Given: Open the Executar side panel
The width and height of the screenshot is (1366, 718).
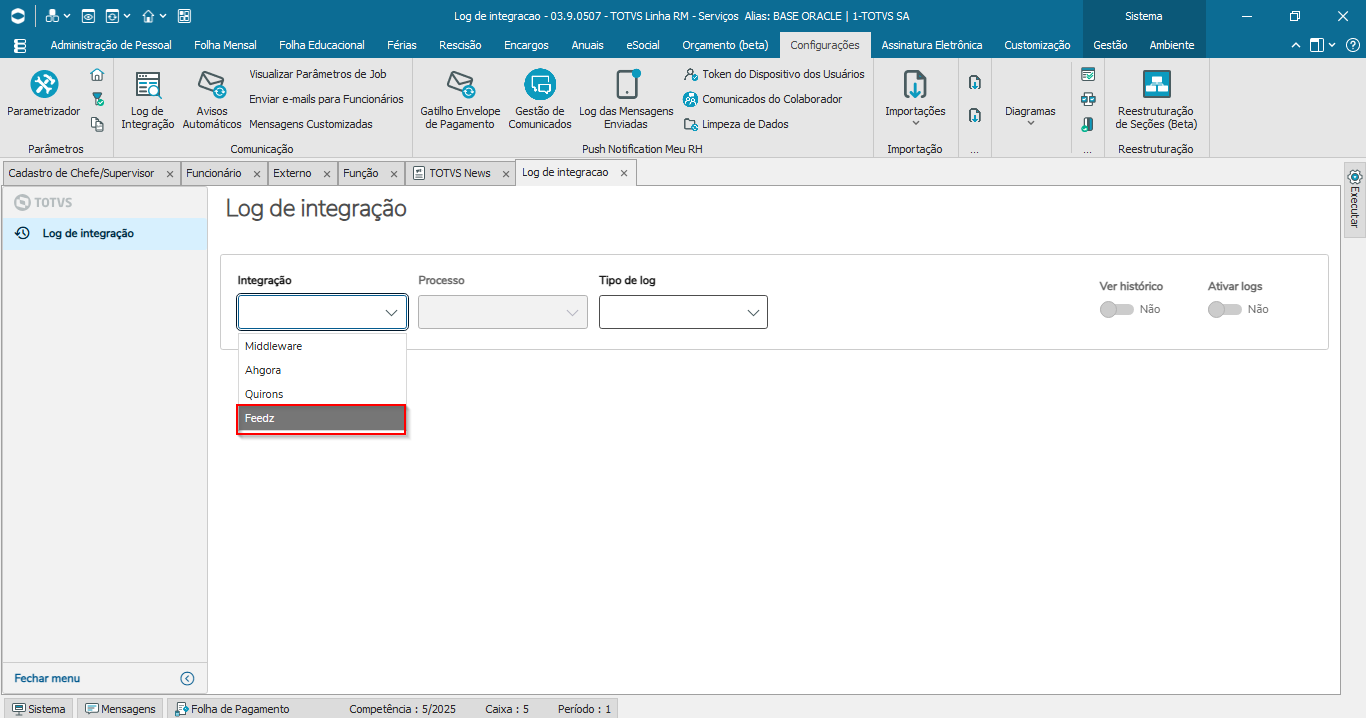Looking at the screenshot, I should pyautogui.click(x=1355, y=199).
